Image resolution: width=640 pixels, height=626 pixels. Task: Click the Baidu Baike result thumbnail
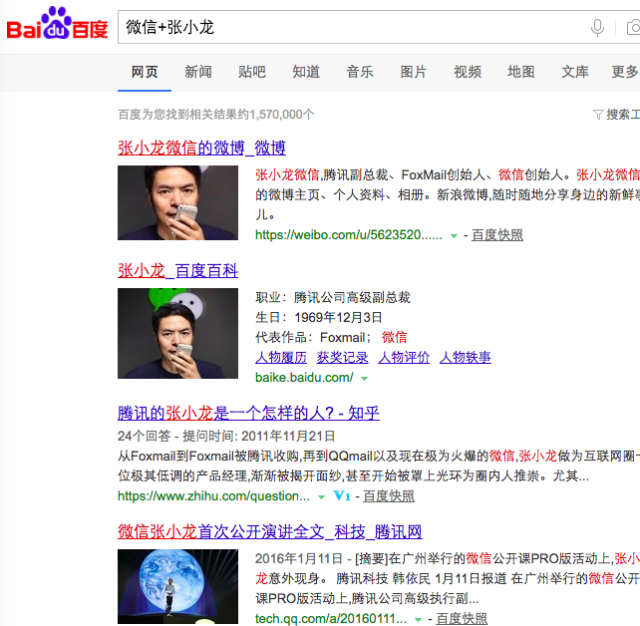point(178,333)
